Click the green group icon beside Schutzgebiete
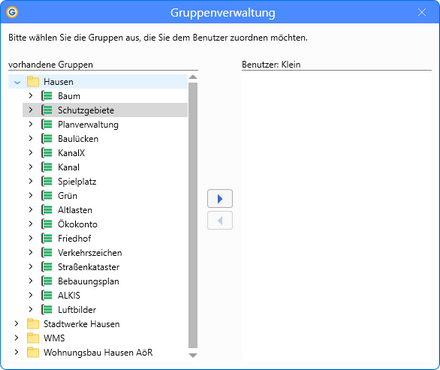 [47, 110]
